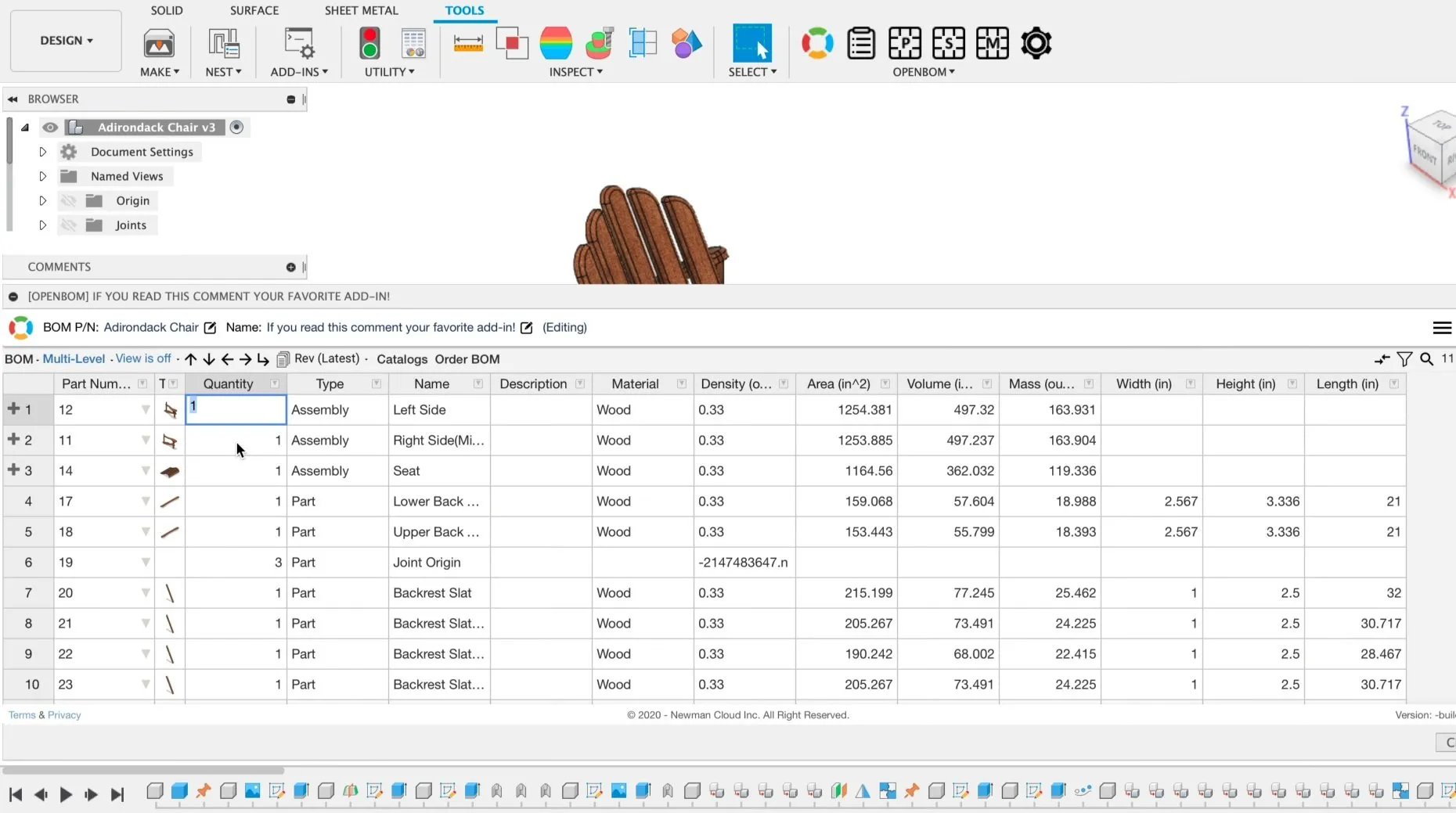Image resolution: width=1456 pixels, height=813 pixels.
Task: Activate the Adirondack Chair v3 component radio
Action: [x=236, y=128]
